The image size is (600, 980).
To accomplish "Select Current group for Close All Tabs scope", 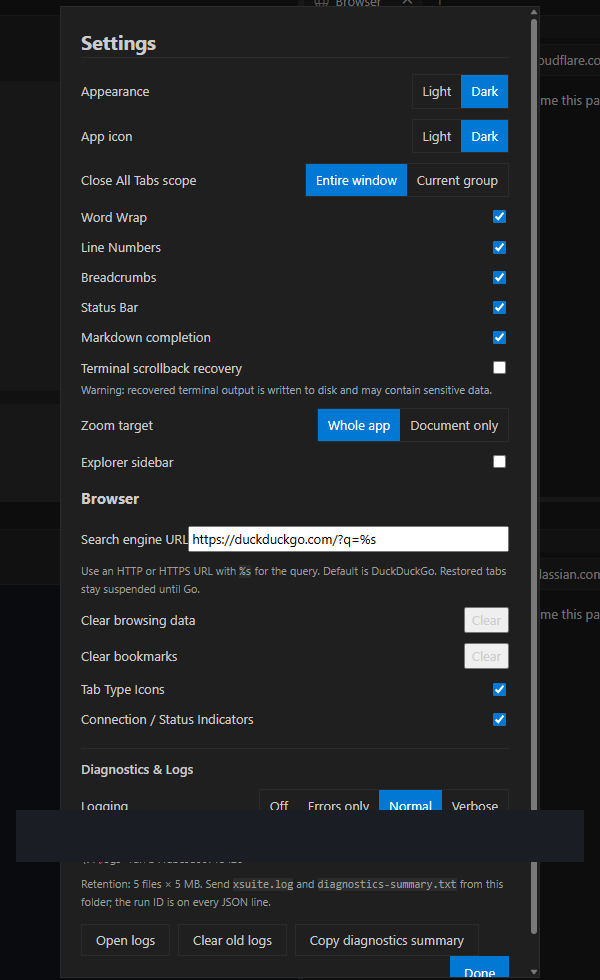I will (x=458, y=180).
